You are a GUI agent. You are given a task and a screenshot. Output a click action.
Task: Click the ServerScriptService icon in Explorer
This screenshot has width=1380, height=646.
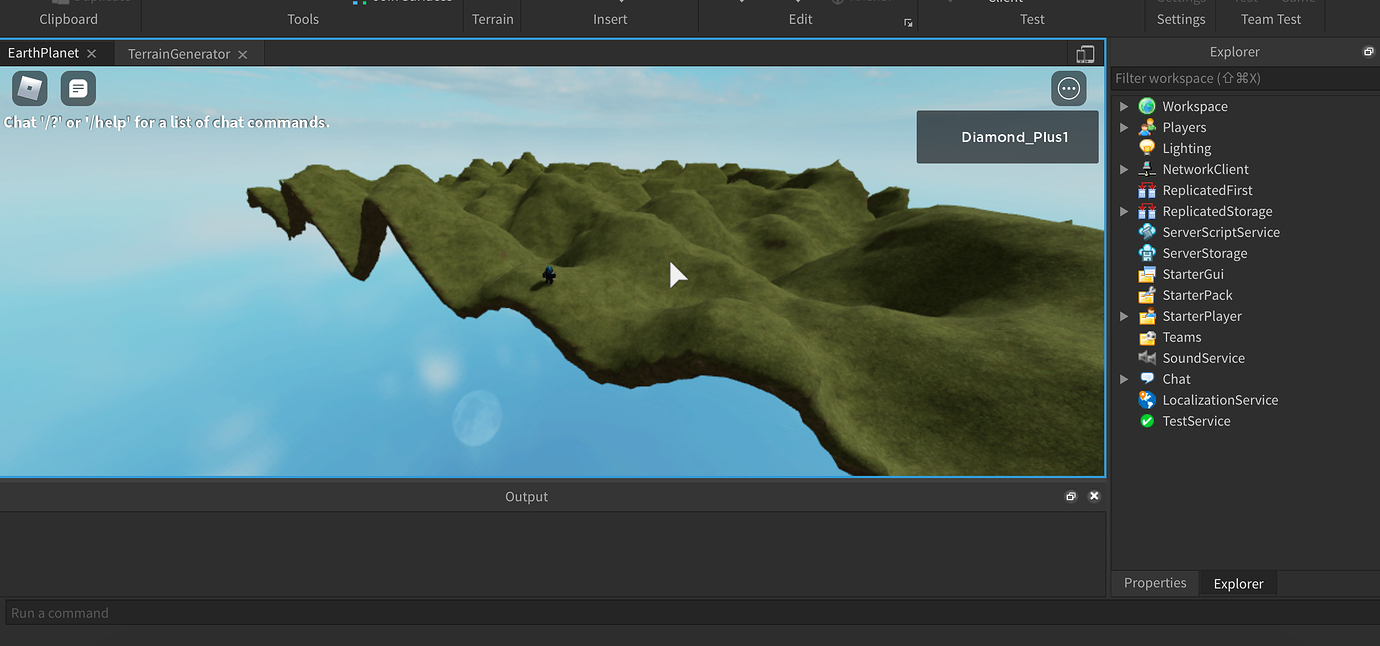[x=1146, y=231]
